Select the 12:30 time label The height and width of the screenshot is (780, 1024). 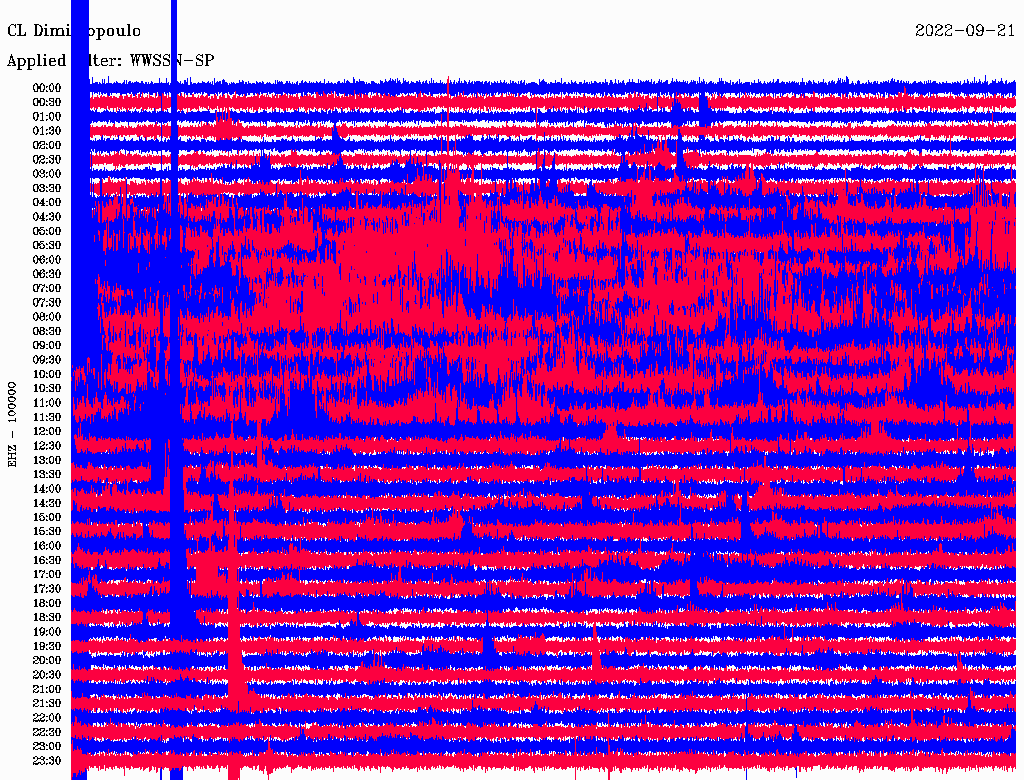[47, 446]
